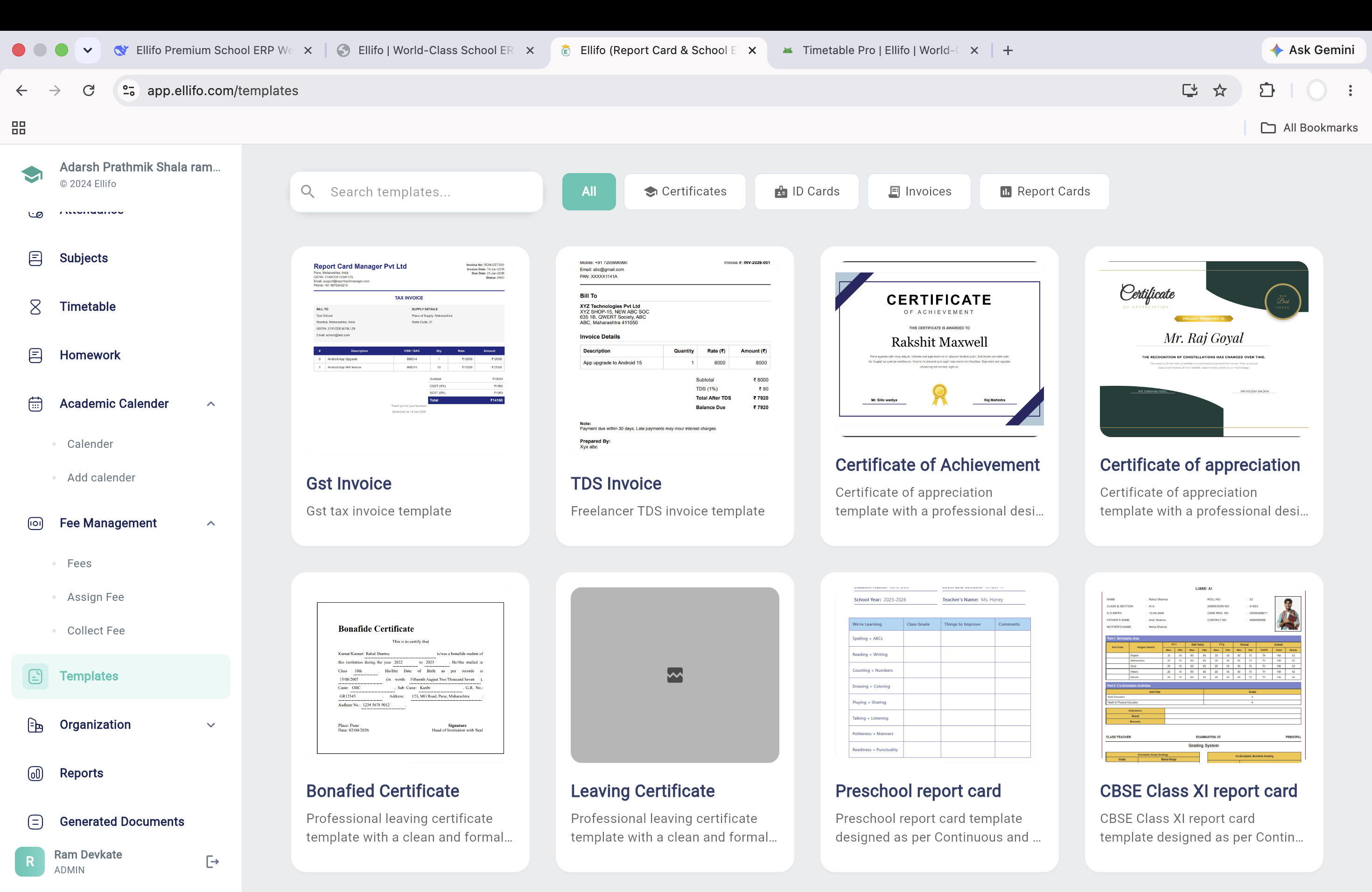Image resolution: width=1372 pixels, height=892 pixels.
Task: Filter templates by Invoices
Action: (919, 191)
